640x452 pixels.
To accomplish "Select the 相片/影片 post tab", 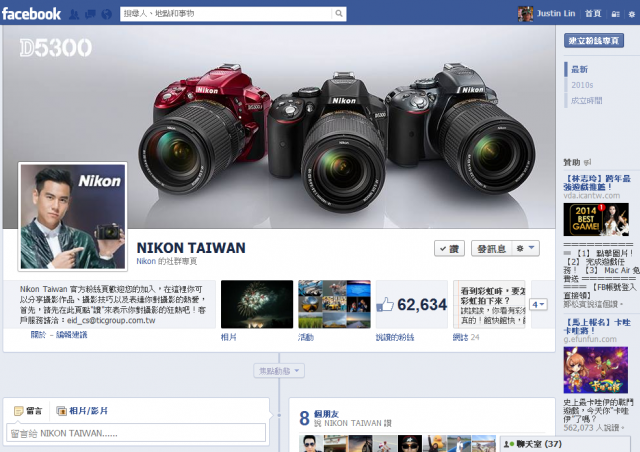I will tap(82, 411).
